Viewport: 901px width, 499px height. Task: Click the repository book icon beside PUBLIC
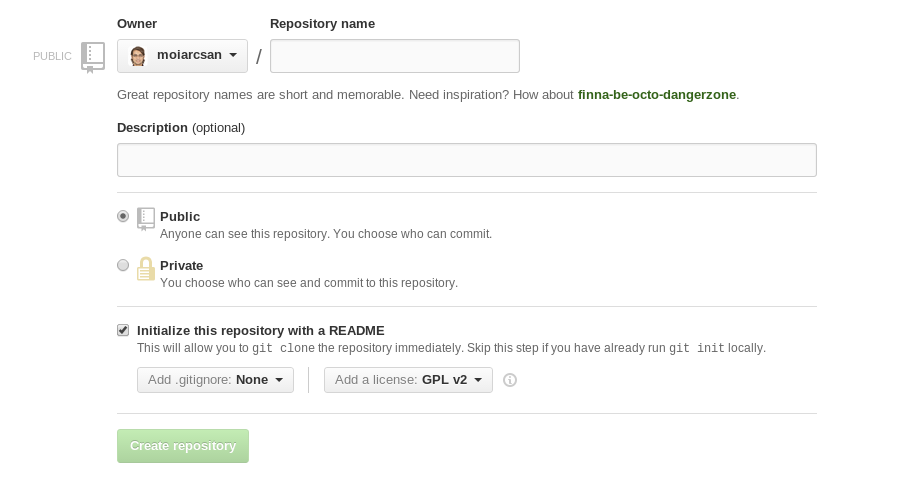93,57
